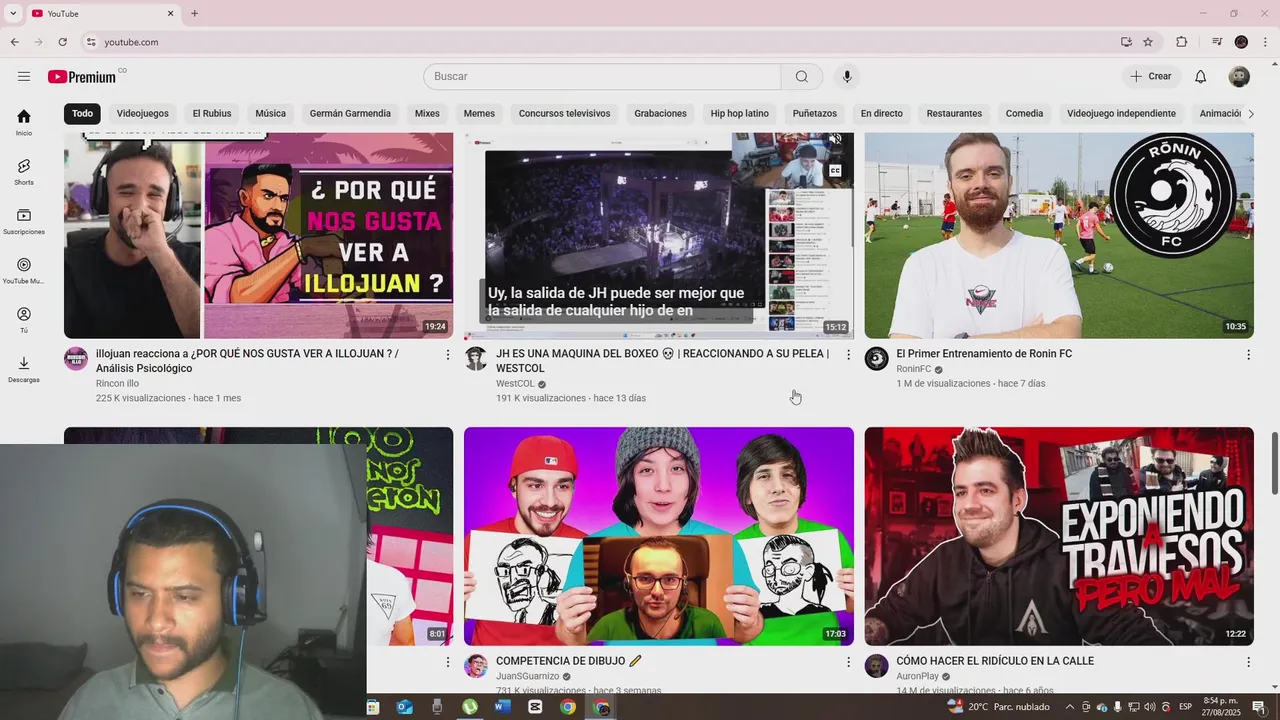Click the AuronPlay channel avatar
The height and width of the screenshot is (720, 1280).
pos(877,666)
